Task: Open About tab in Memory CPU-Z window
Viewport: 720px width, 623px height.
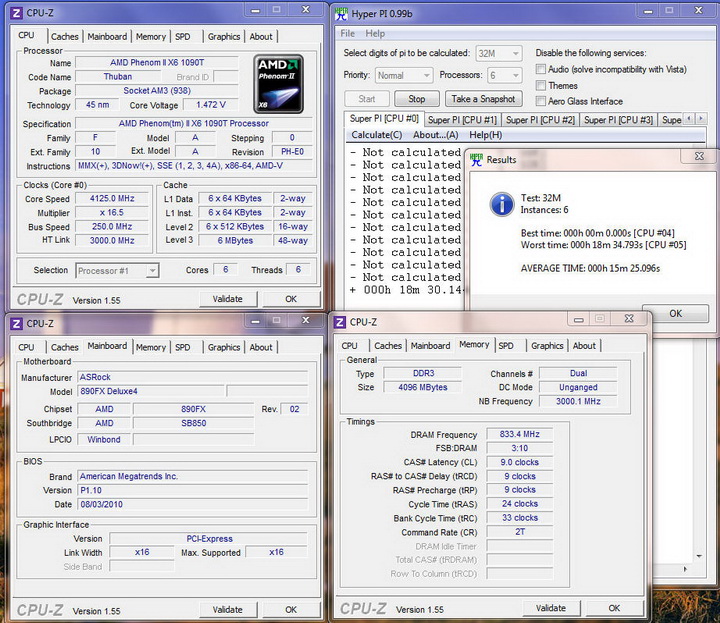Action: coord(584,346)
